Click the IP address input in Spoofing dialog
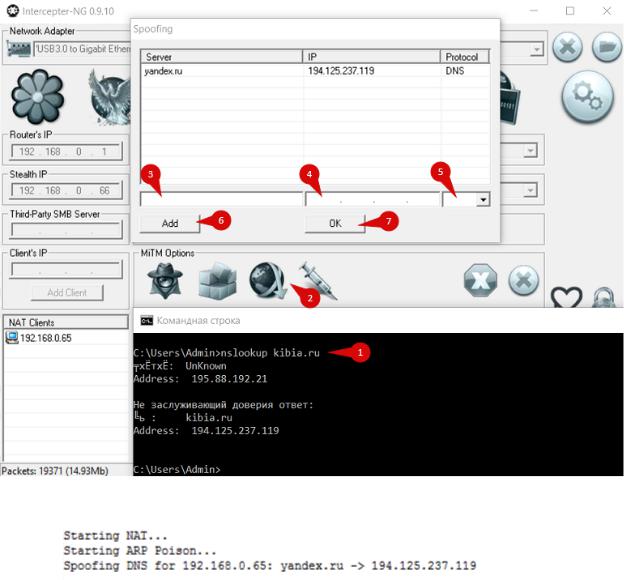Image resolution: width=624 pixels, height=580 pixels. pyautogui.click(x=372, y=199)
